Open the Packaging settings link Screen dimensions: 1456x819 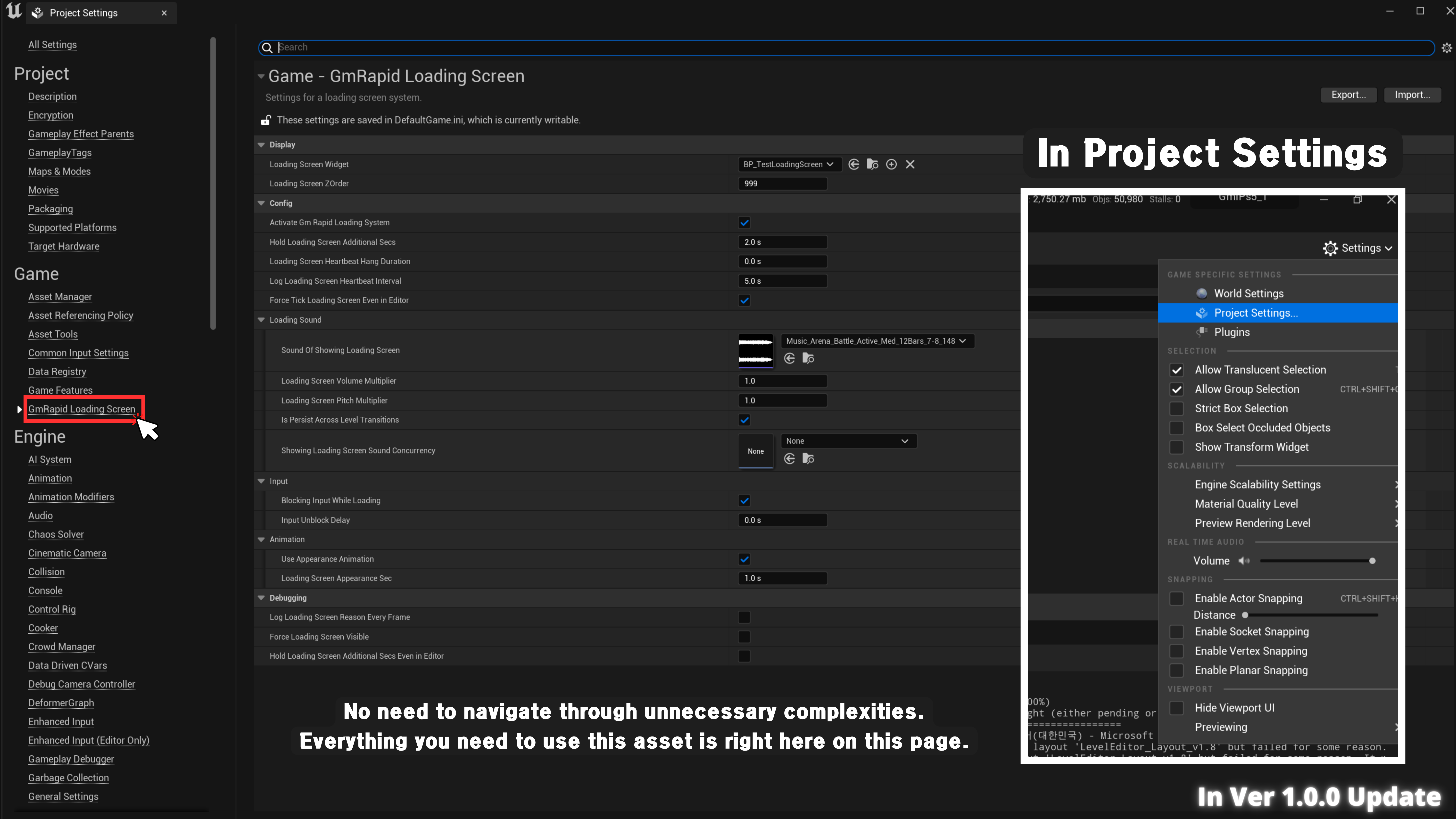50,209
